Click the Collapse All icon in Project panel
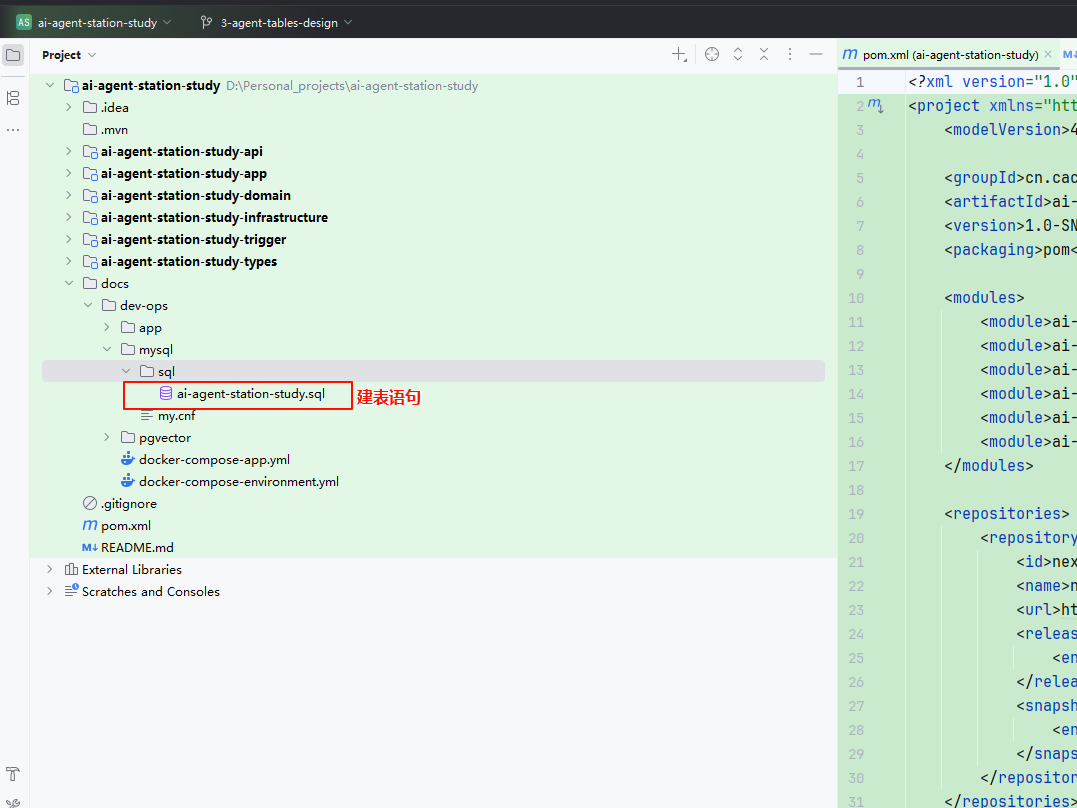Screen dimensions: 1077x808 tap(764, 55)
